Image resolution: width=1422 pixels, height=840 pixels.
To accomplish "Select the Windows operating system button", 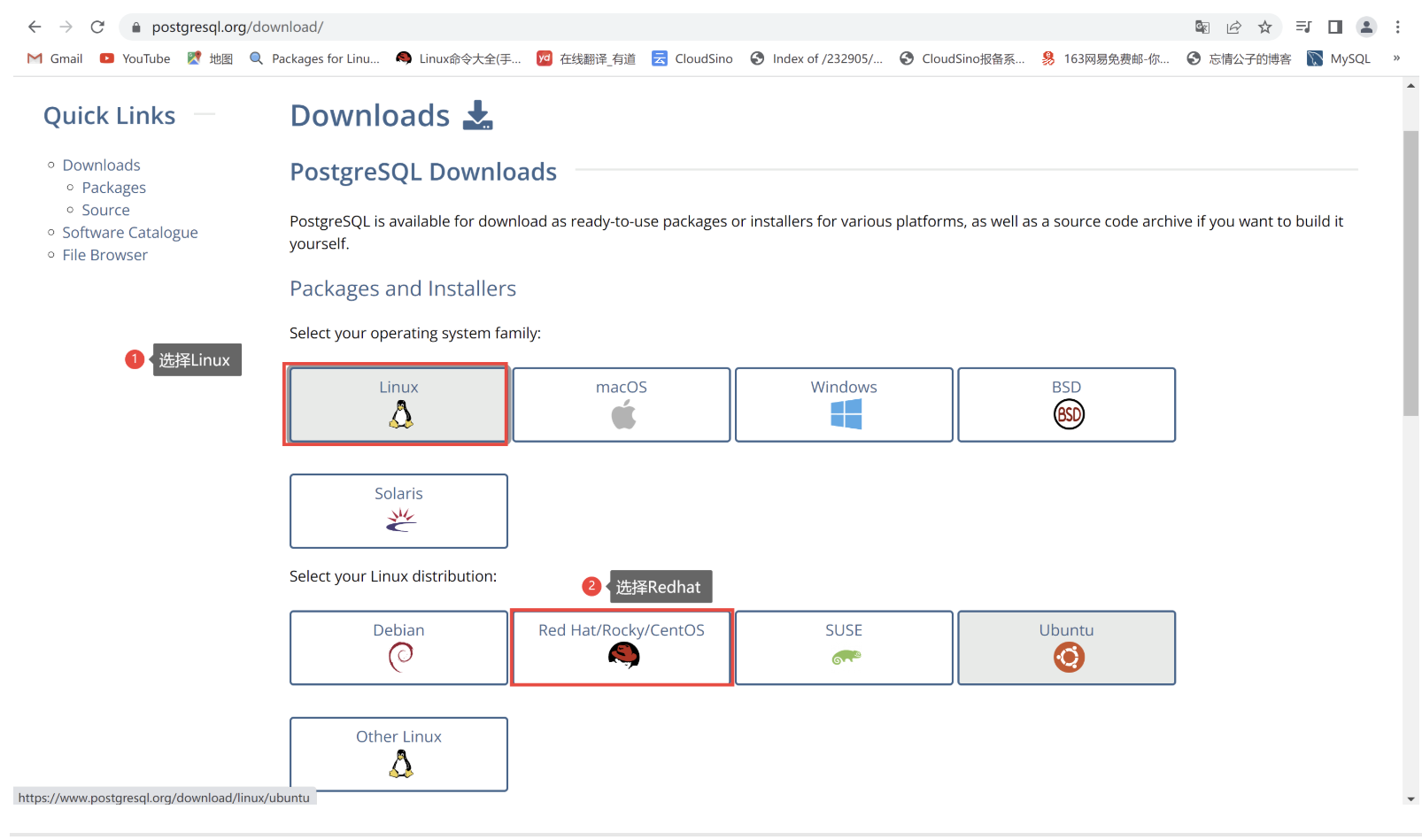I will tap(844, 405).
